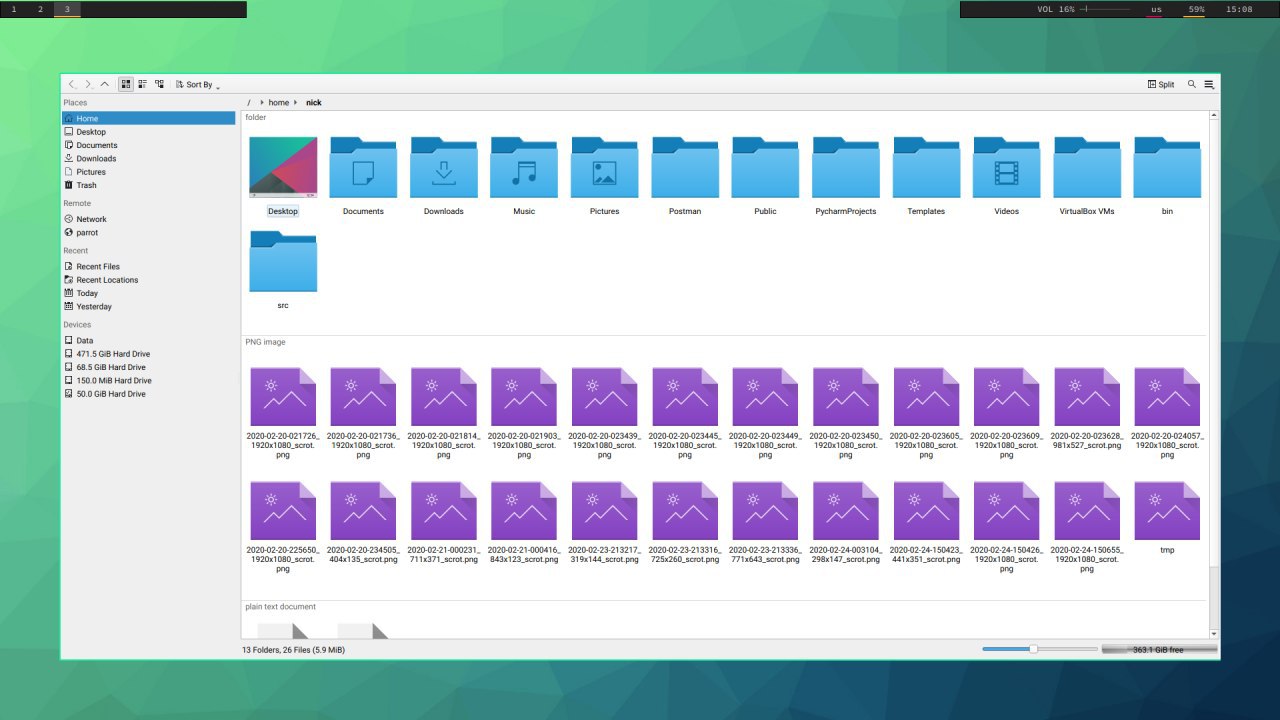
Task: Open the hamburger control menu
Action: (1209, 85)
